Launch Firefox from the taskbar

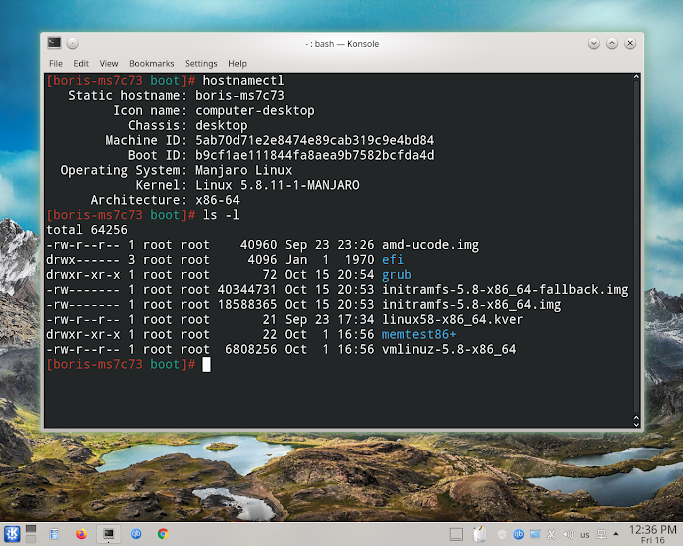81,534
